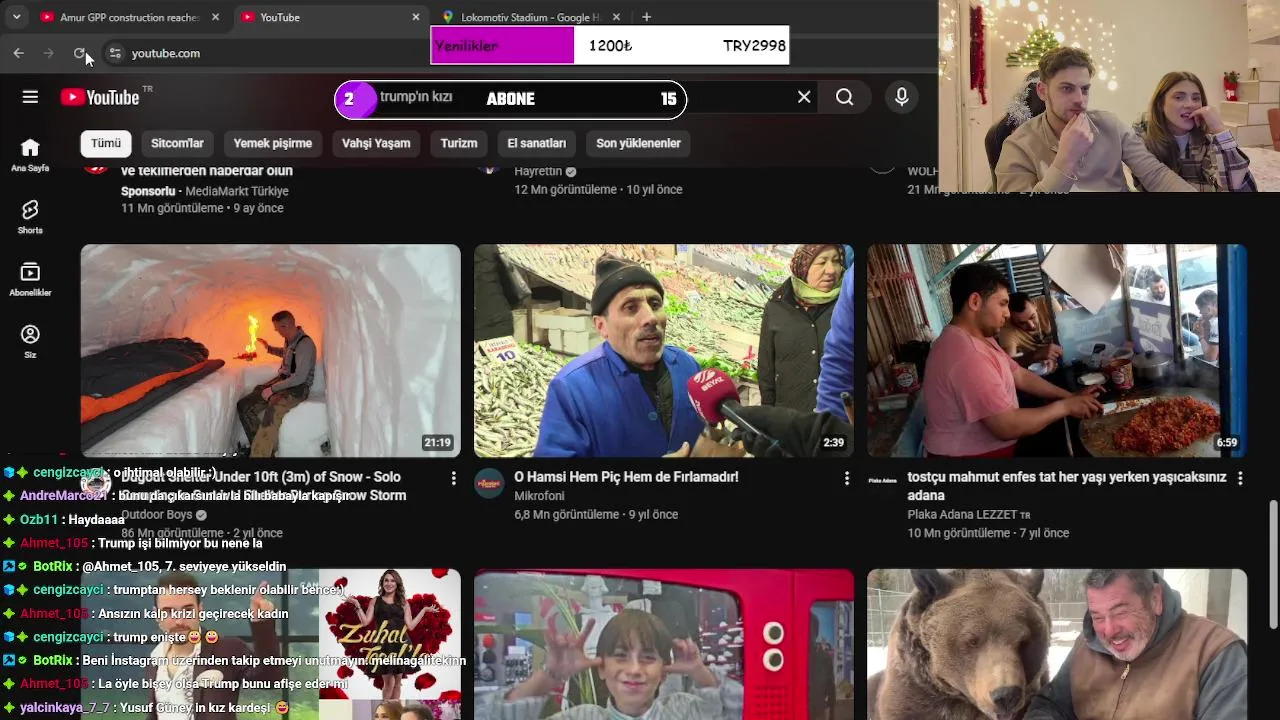This screenshot has width=1280, height=720.
Task: Clear the search box with X
Action: [804, 97]
